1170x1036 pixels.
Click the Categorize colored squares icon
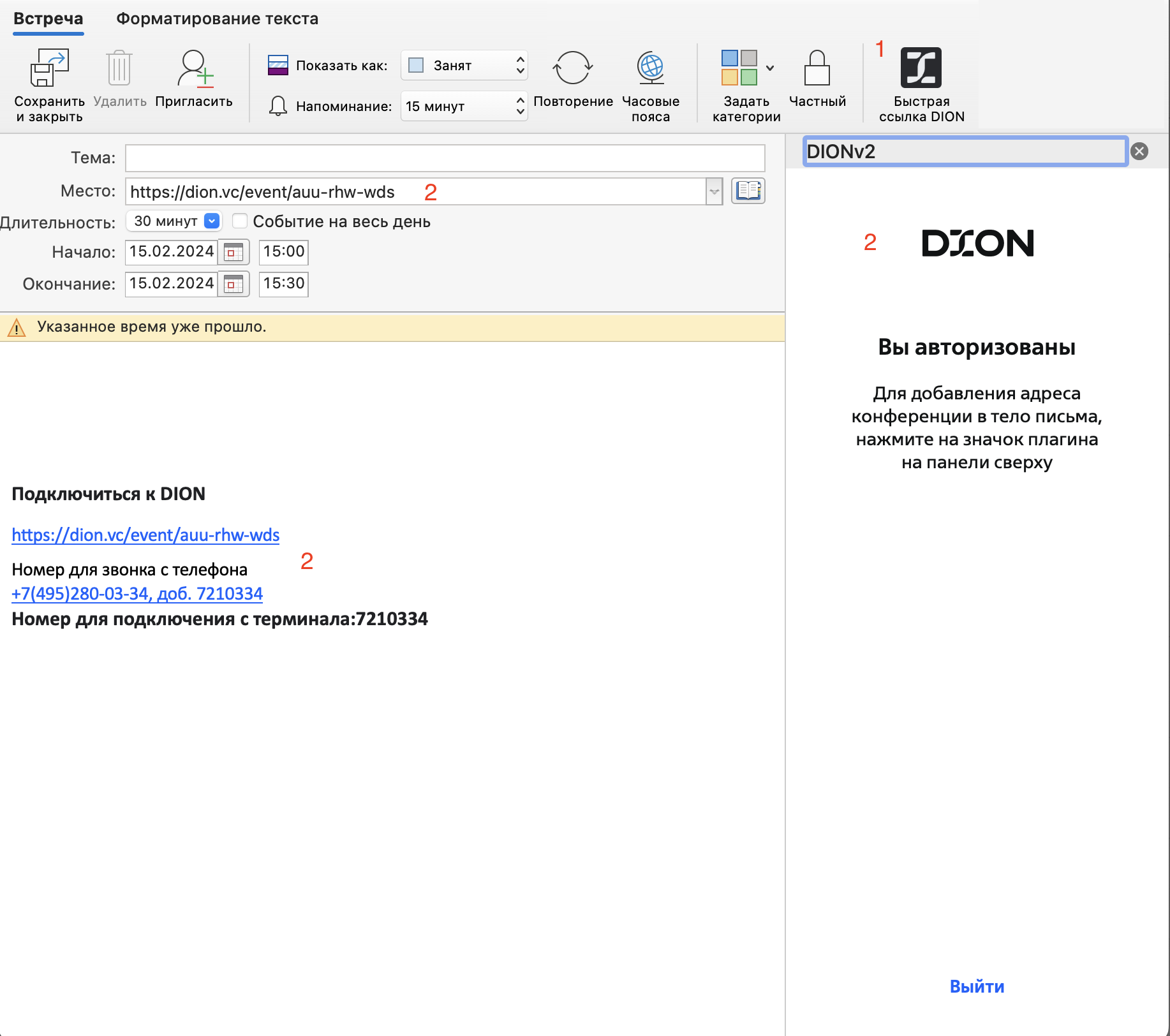point(739,68)
